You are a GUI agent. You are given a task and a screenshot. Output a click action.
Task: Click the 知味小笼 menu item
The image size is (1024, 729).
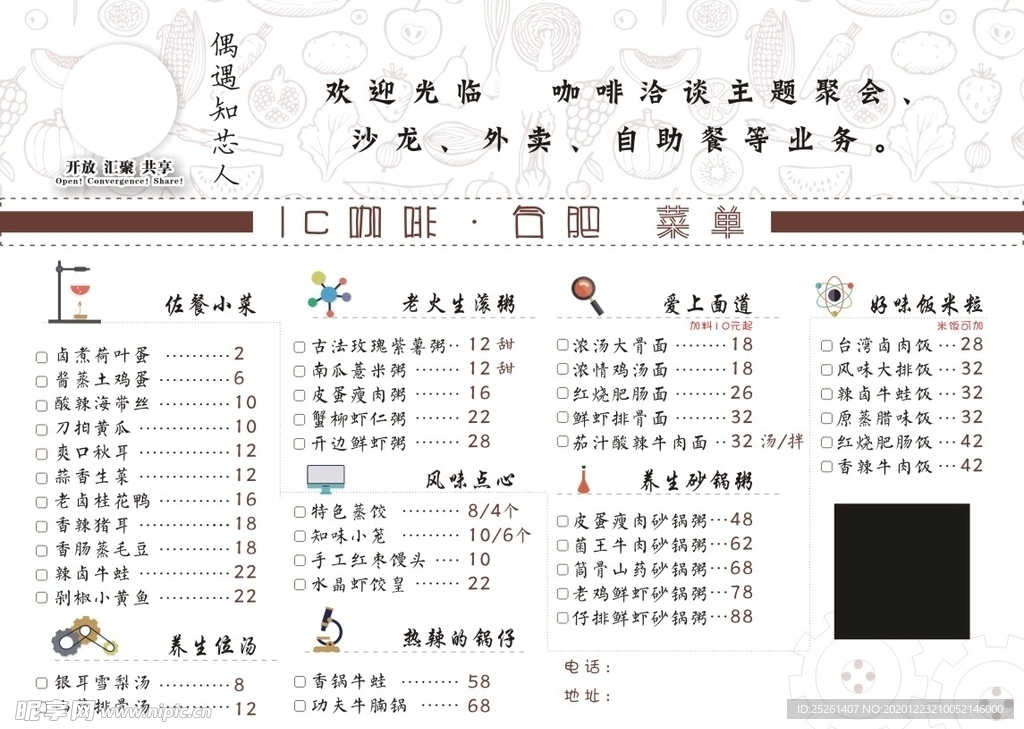click(x=349, y=536)
